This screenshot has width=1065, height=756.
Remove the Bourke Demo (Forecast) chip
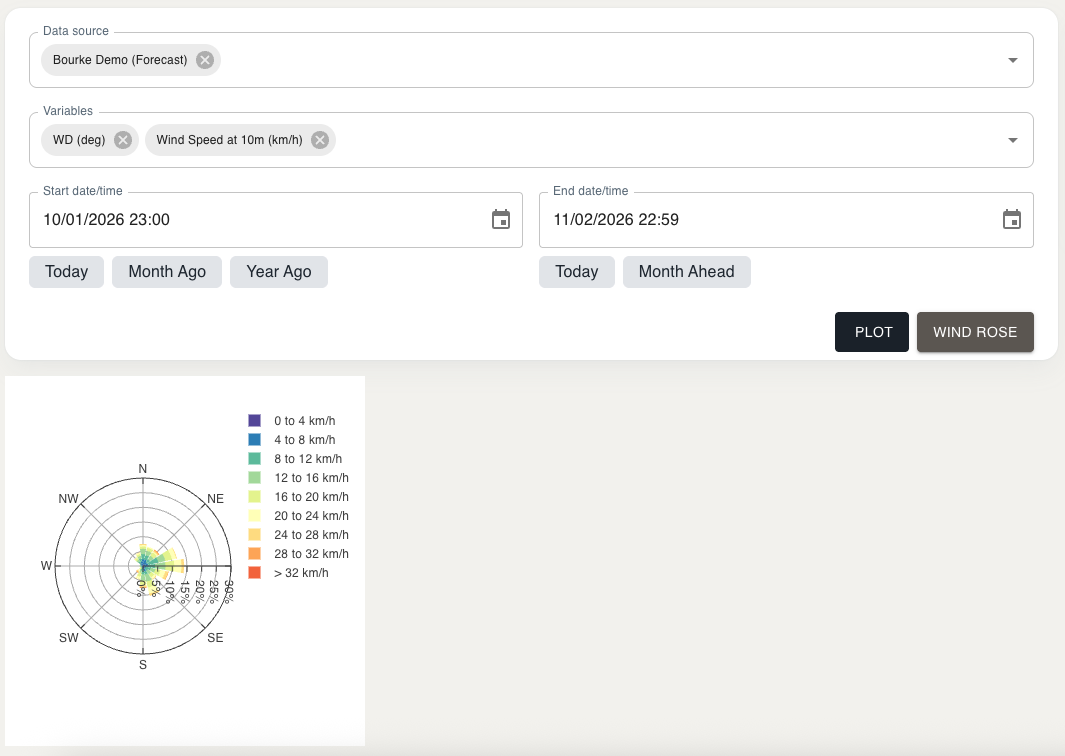click(x=205, y=60)
